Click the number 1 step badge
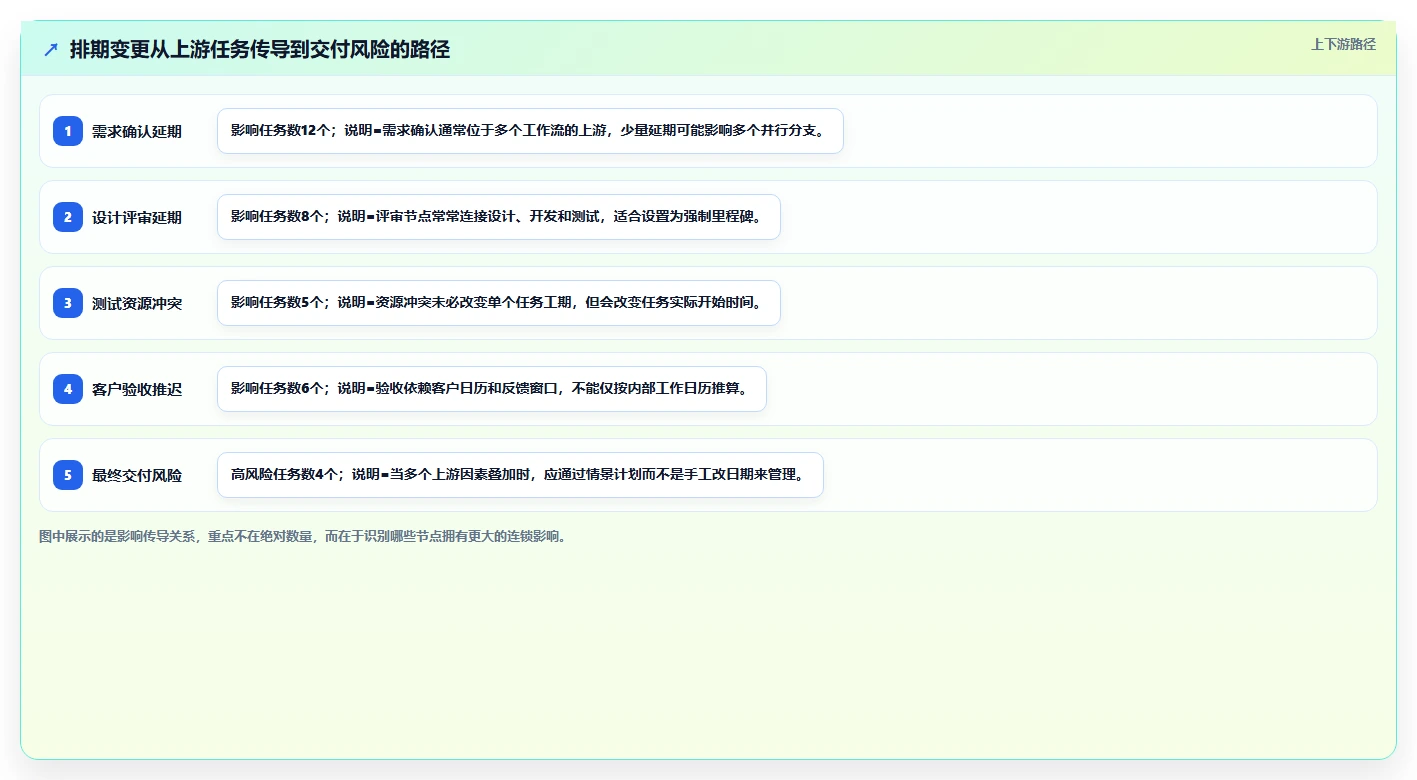 pyautogui.click(x=68, y=131)
